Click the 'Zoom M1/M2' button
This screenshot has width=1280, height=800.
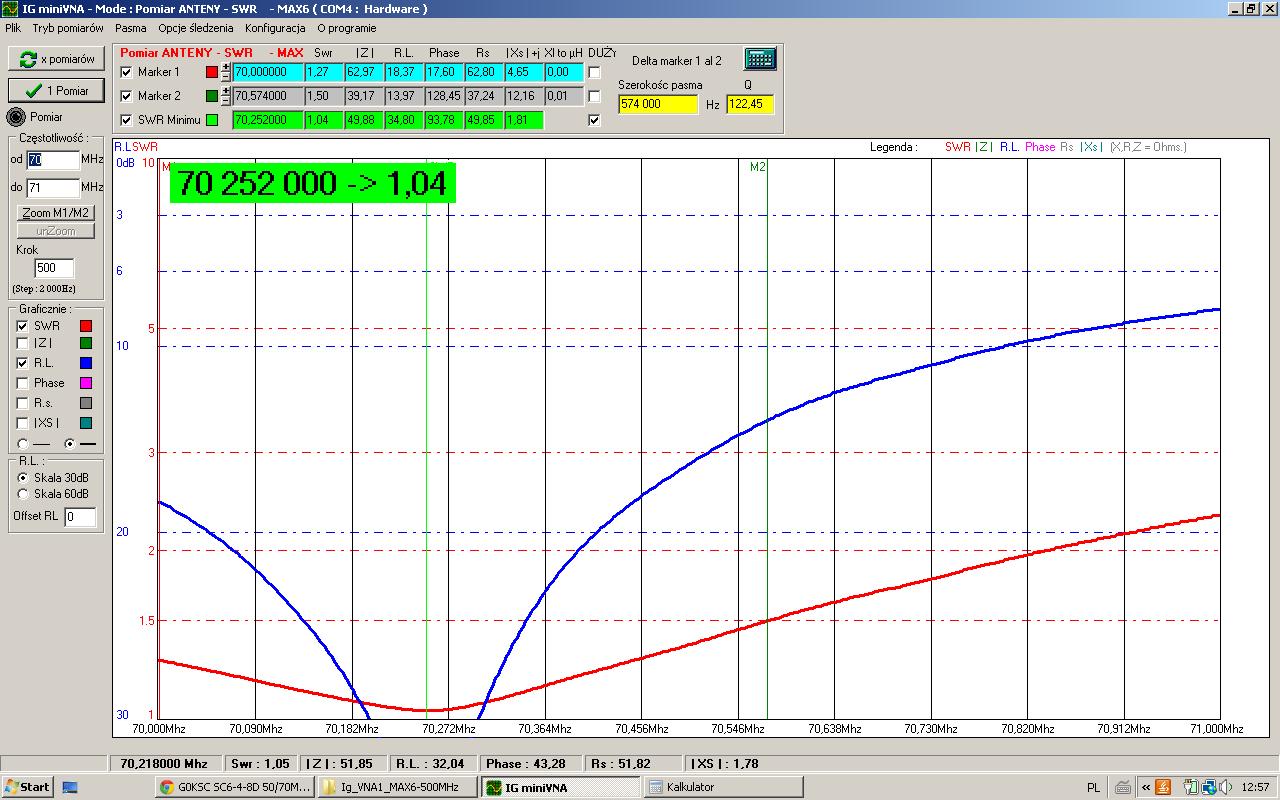point(56,213)
